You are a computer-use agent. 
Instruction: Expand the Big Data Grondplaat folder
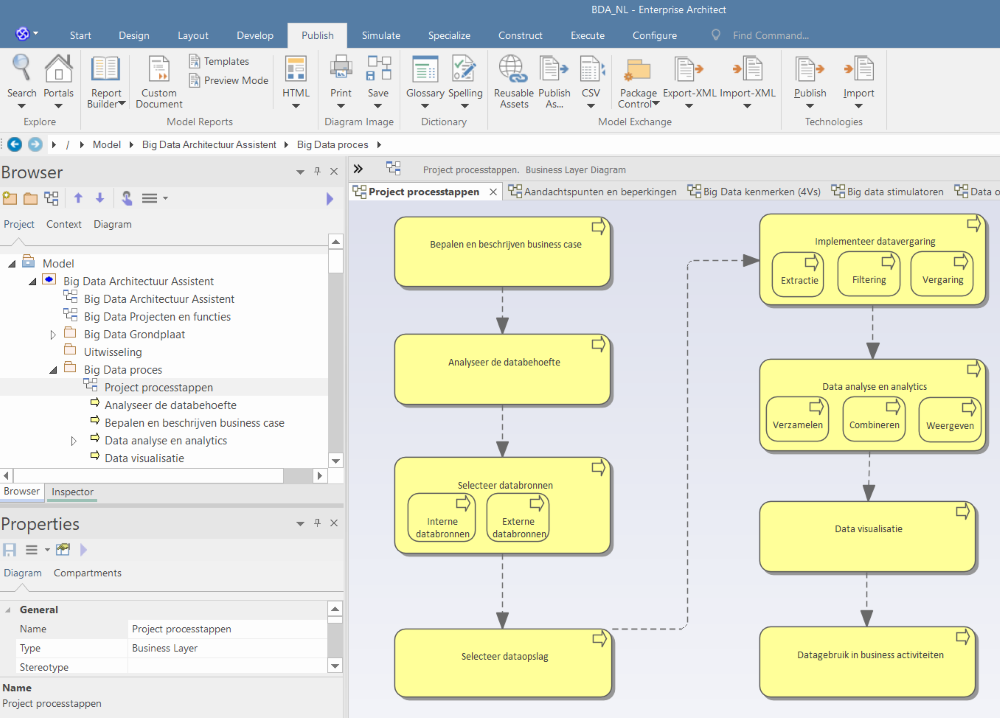[54, 335]
